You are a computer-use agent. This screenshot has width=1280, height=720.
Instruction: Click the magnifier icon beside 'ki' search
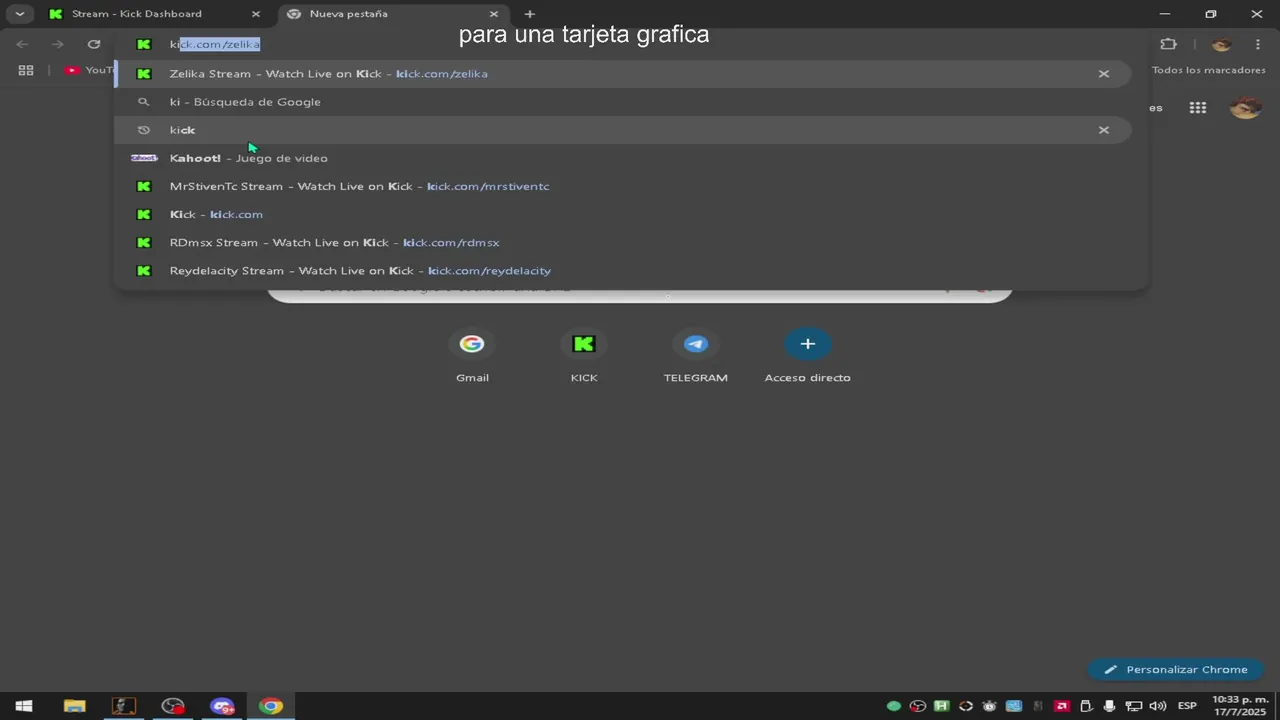click(144, 102)
